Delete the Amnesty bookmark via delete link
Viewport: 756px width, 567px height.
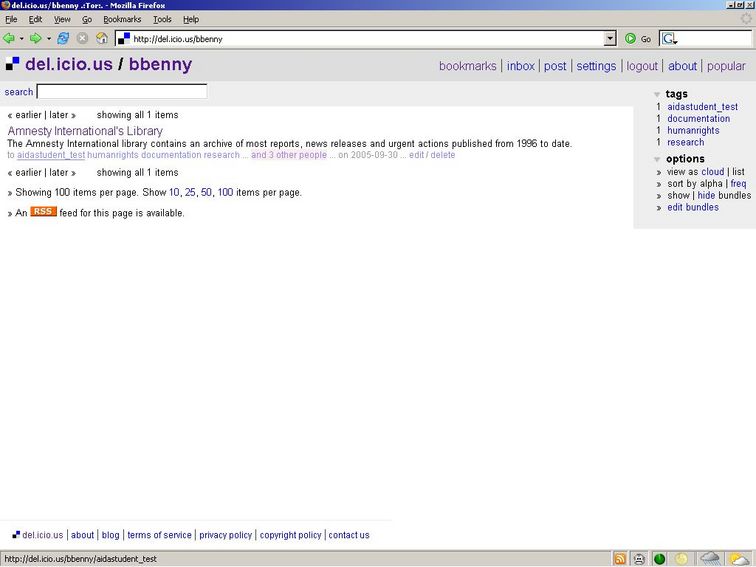pyautogui.click(x=443, y=155)
